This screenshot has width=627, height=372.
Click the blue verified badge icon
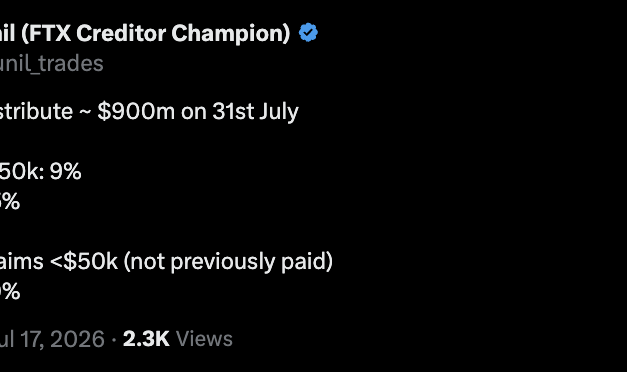(308, 32)
